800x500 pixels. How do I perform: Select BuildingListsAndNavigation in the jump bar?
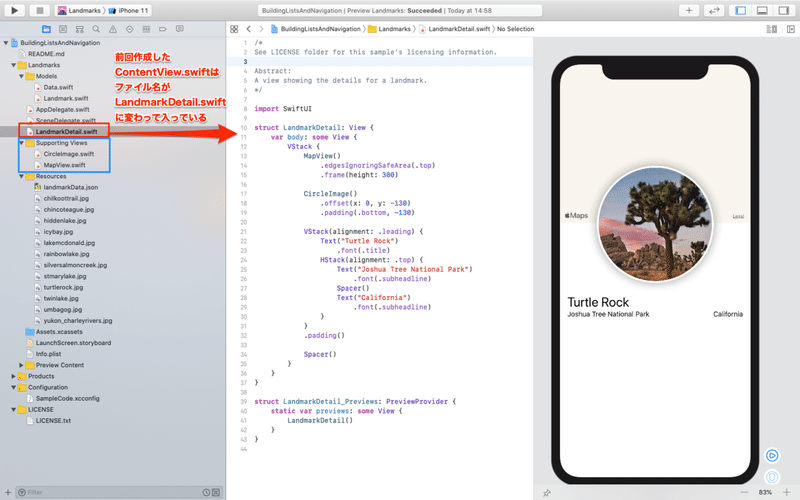316,29
